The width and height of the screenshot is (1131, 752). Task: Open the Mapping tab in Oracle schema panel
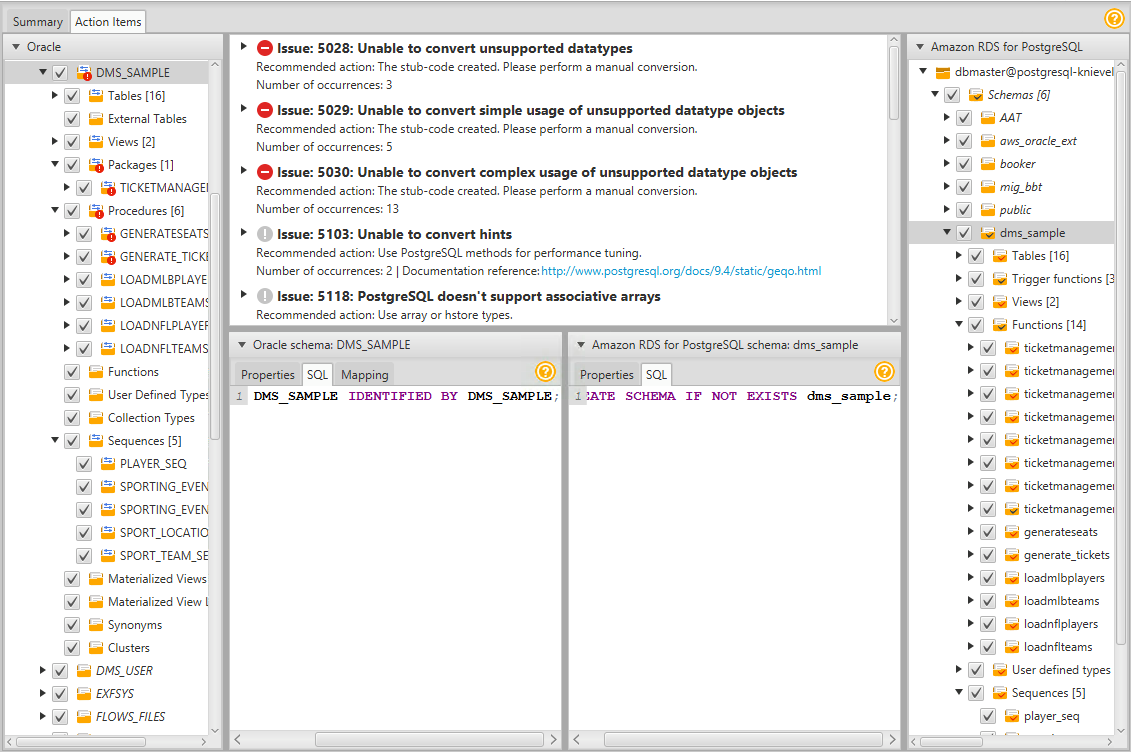click(x=364, y=374)
